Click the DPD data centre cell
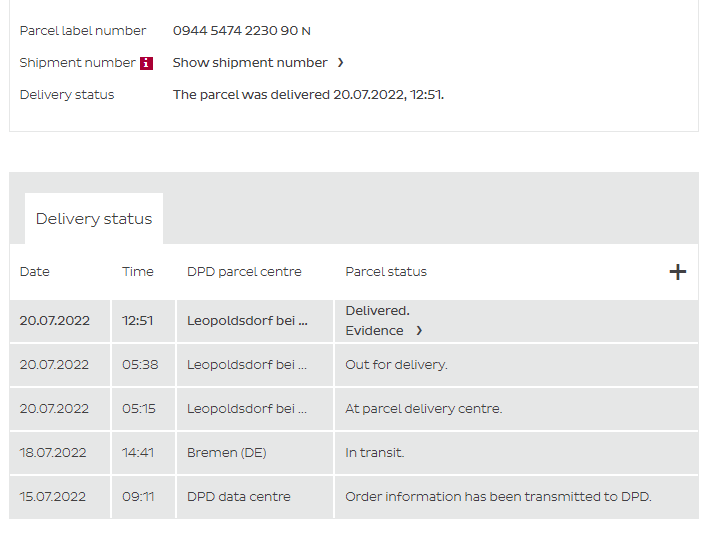The width and height of the screenshot is (707, 558). point(239,497)
